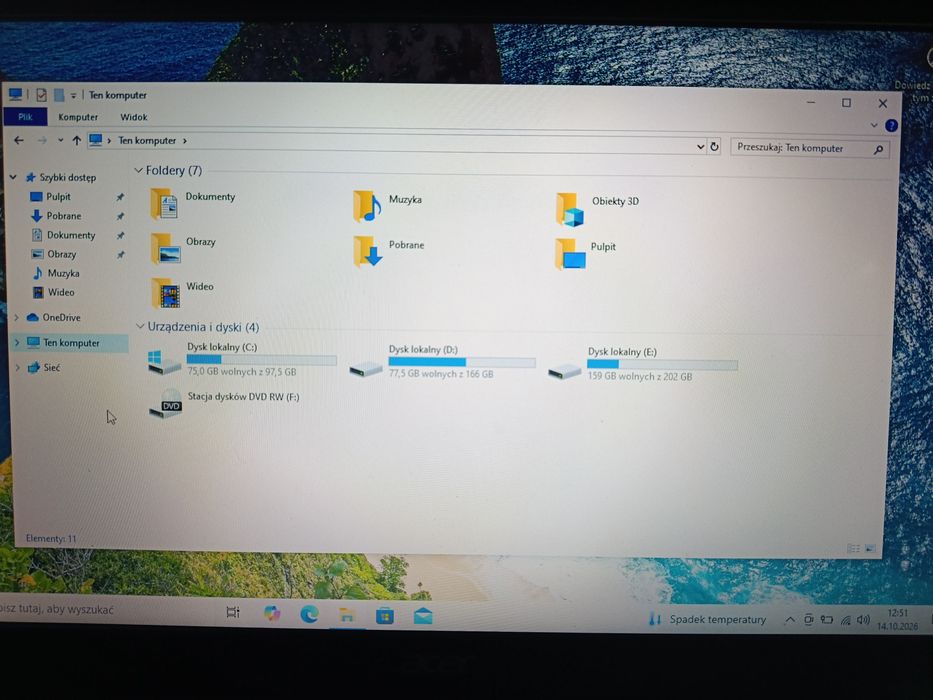Click the C: drive capacity bar
Viewport: 933px width, 700px height.
point(261,360)
